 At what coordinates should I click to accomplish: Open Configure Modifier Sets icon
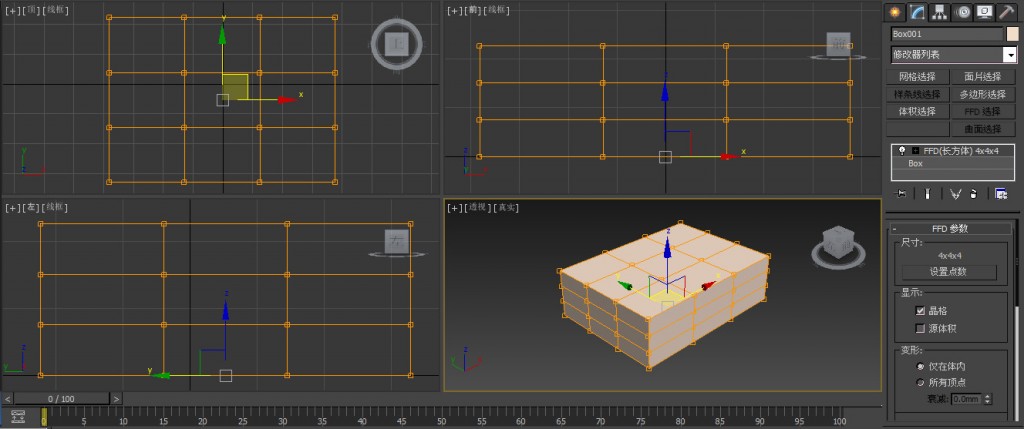1000,194
